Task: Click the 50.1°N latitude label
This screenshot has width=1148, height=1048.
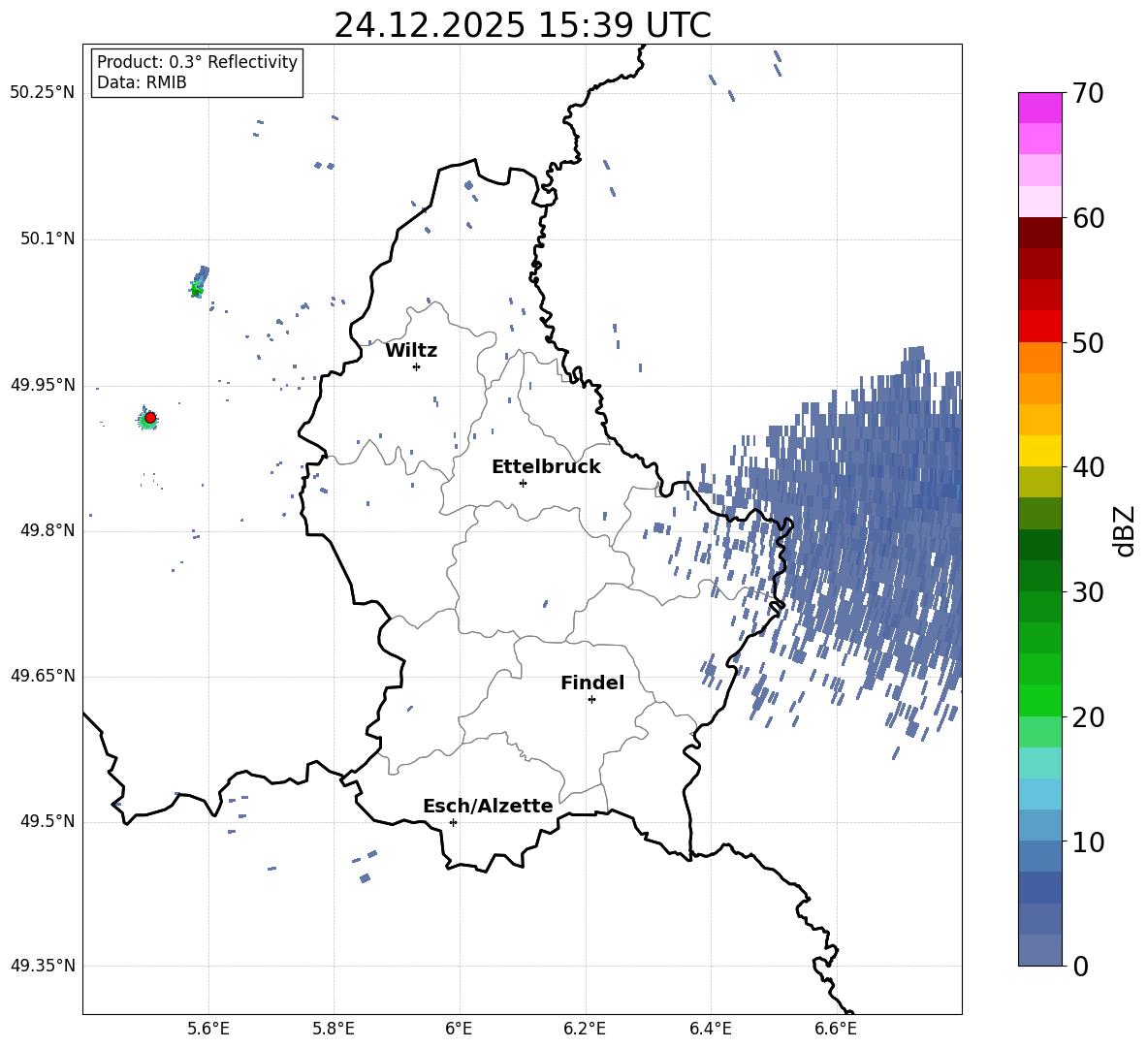Action: click(48, 239)
